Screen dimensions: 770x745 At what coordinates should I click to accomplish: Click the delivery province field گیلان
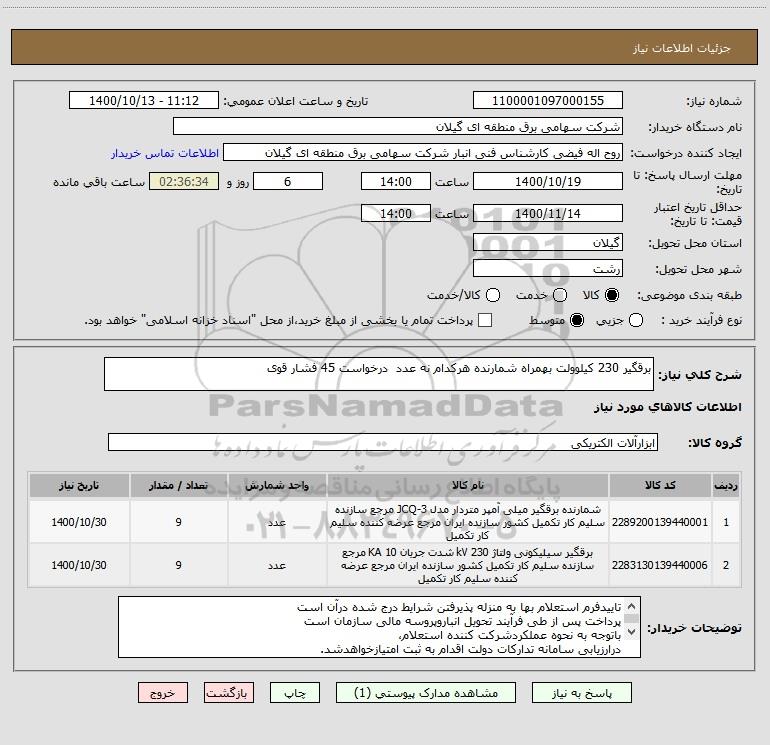[x=548, y=242]
